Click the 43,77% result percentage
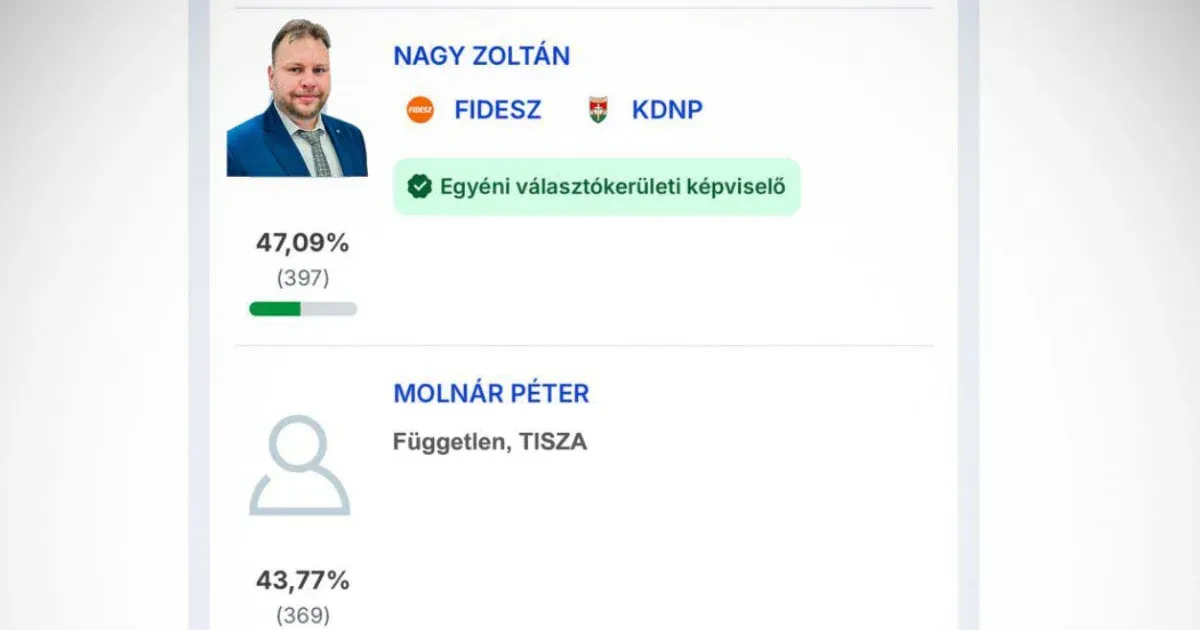The image size is (1200, 630). [x=302, y=580]
